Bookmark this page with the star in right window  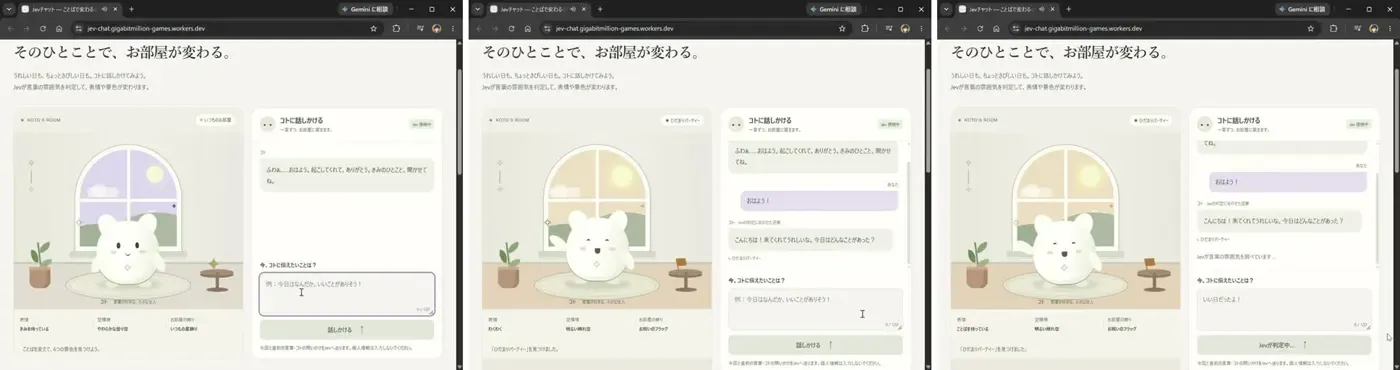pyautogui.click(x=1311, y=28)
